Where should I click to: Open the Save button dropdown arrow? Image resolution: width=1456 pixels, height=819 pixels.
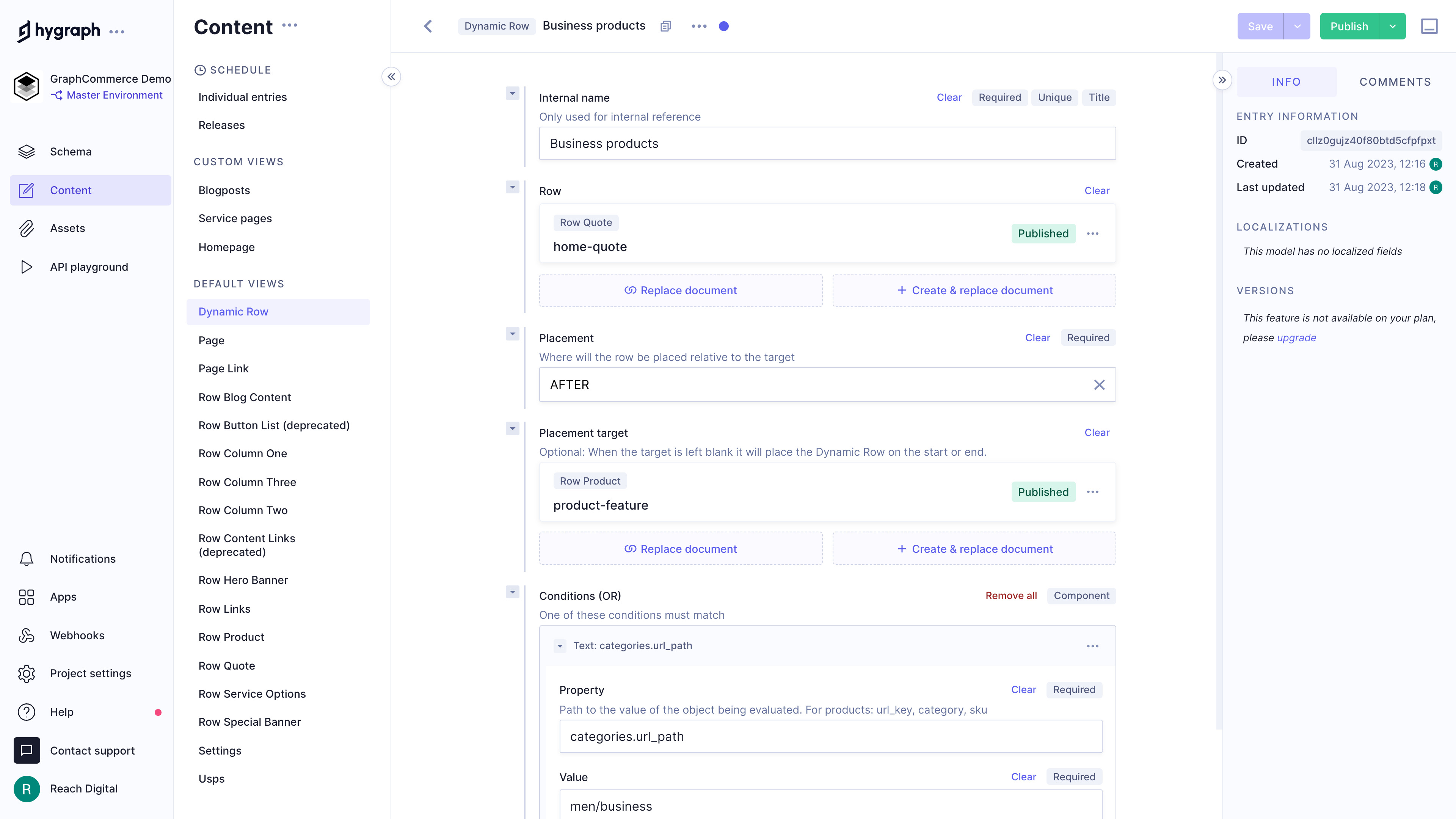click(x=1297, y=26)
